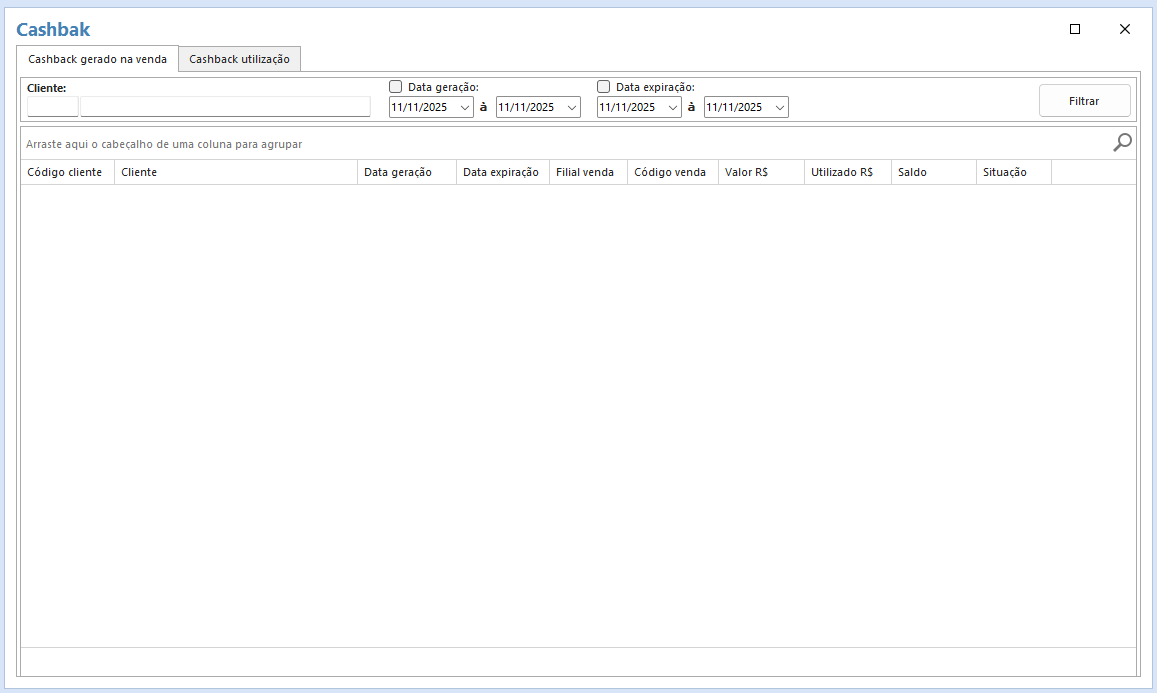This screenshot has width=1157, height=693.
Task: Open the Data expiração start date dropdown
Action: (x=672, y=107)
